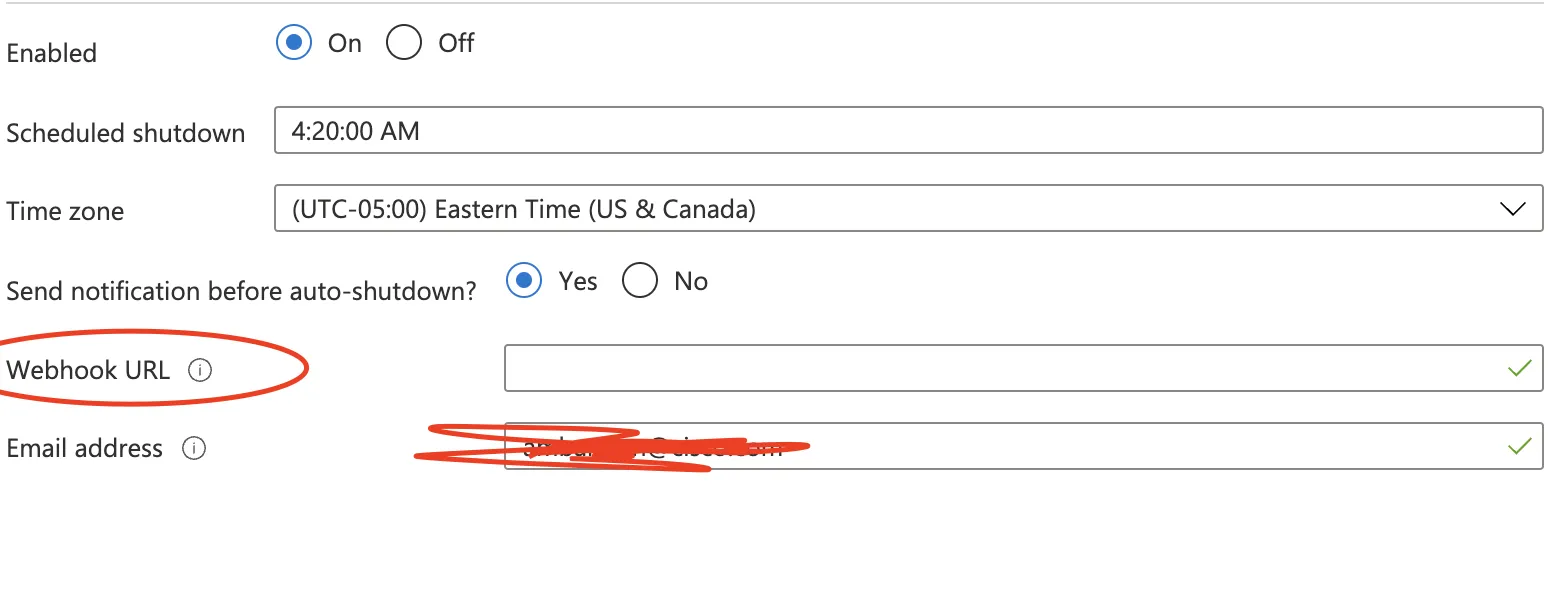Select the Enabled 'Off' radio button

404,43
